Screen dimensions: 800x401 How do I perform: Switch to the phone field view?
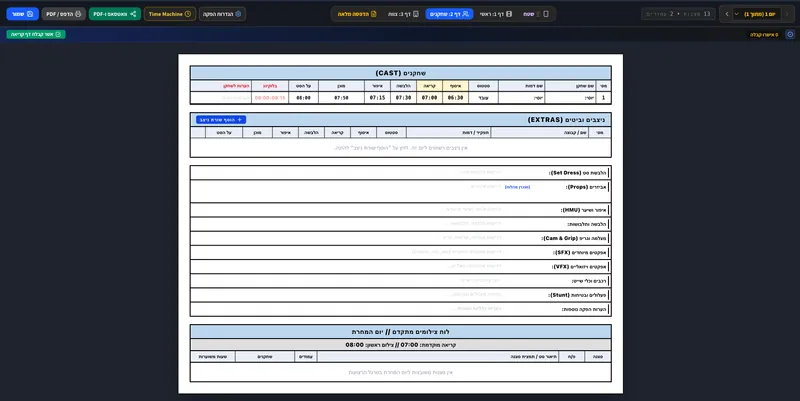click(536, 14)
